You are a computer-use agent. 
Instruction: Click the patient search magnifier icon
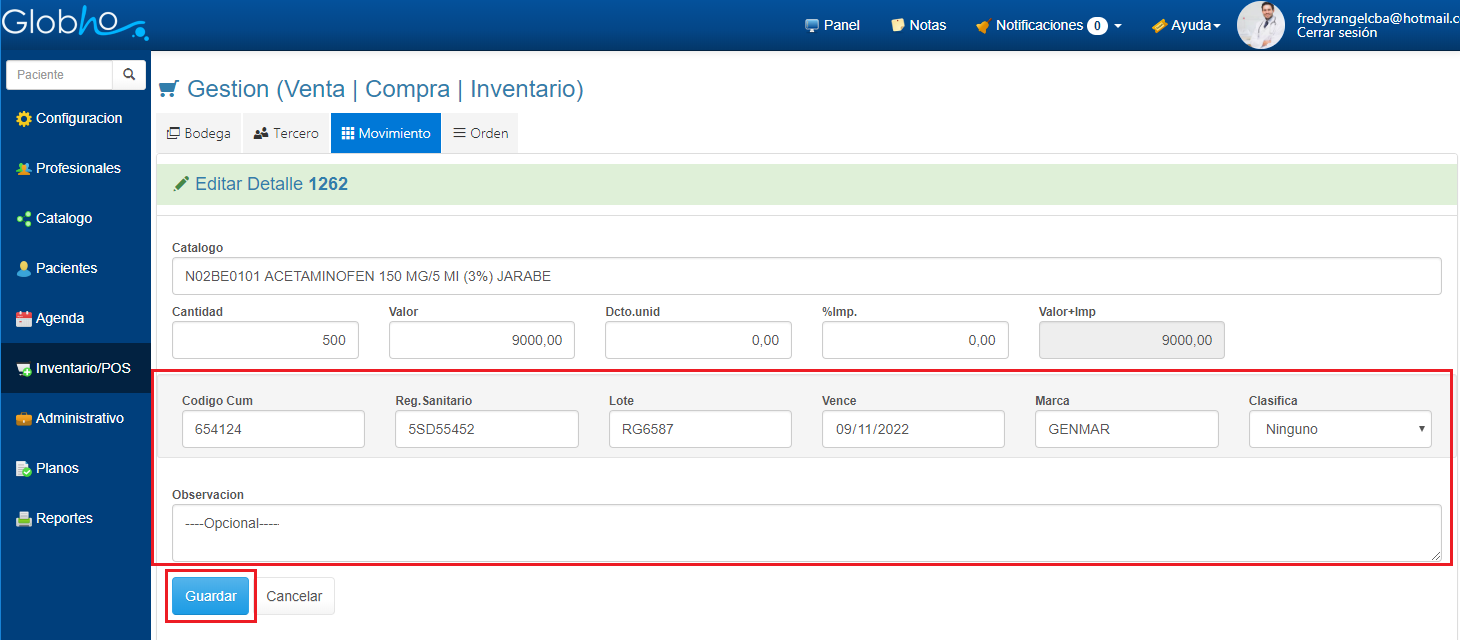[x=128, y=75]
